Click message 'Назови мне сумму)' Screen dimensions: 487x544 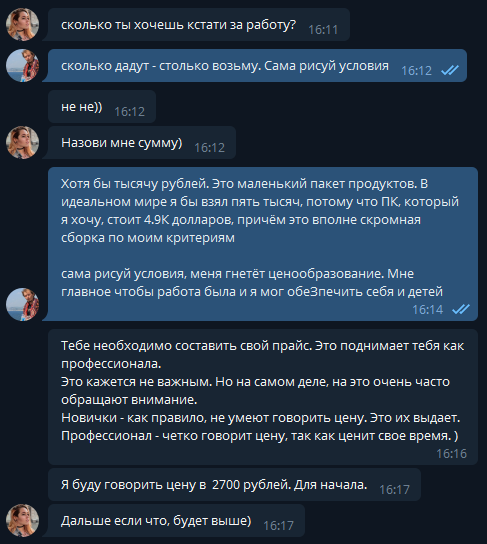pyautogui.click(x=142, y=143)
